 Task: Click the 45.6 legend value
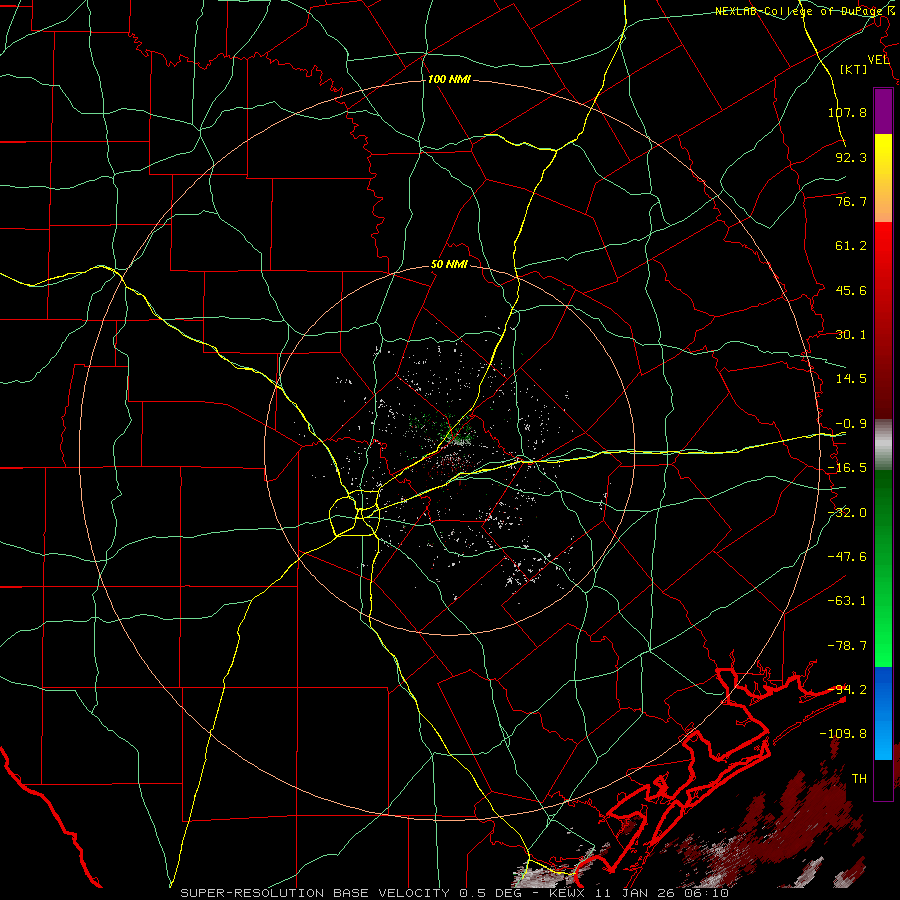pos(851,290)
